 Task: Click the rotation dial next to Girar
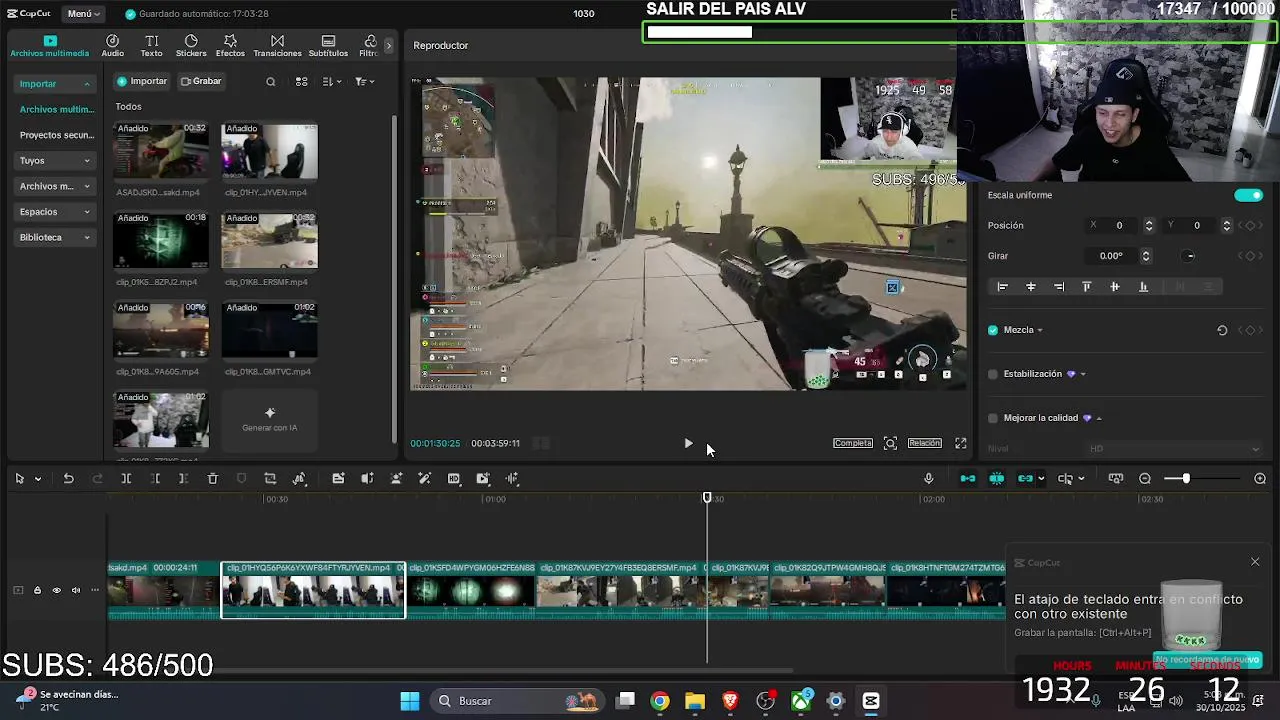pyautogui.click(x=1189, y=256)
